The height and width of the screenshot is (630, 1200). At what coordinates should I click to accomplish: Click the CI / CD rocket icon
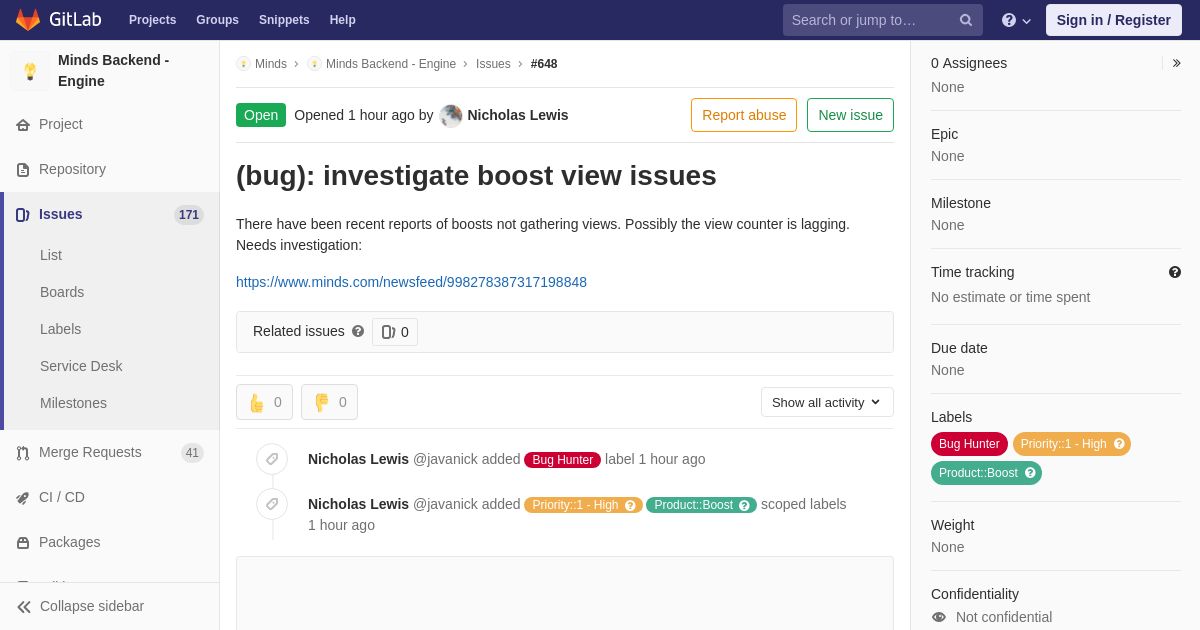23,498
